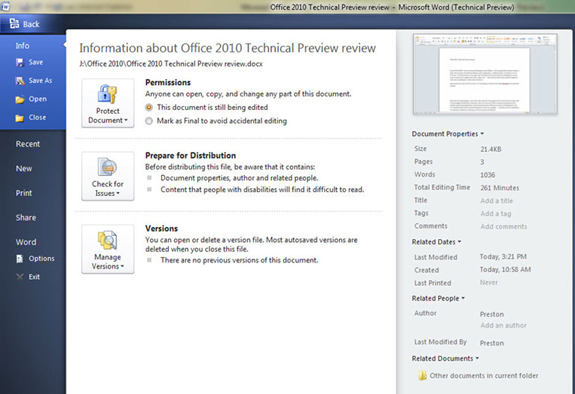Click the Permissions heading
This screenshot has height=394, width=575.
click(168, 83)
